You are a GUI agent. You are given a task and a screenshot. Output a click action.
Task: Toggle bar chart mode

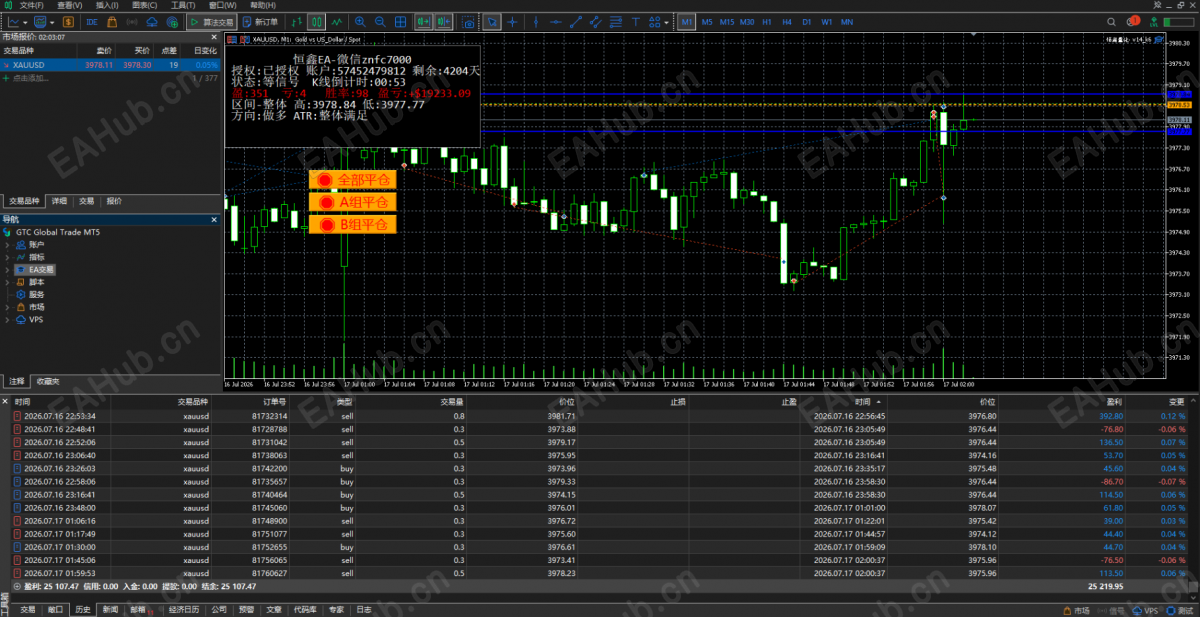298,21
